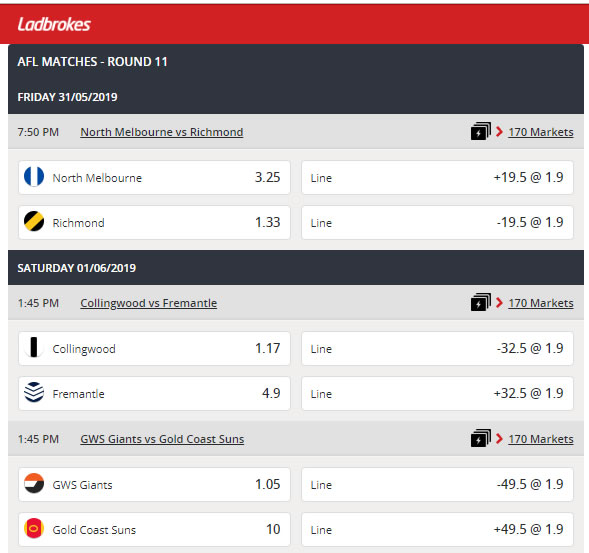The image size is (589, 553).
Task: Select the North Melbourne +19.5 line bet
Action: (x=438, y=177)
